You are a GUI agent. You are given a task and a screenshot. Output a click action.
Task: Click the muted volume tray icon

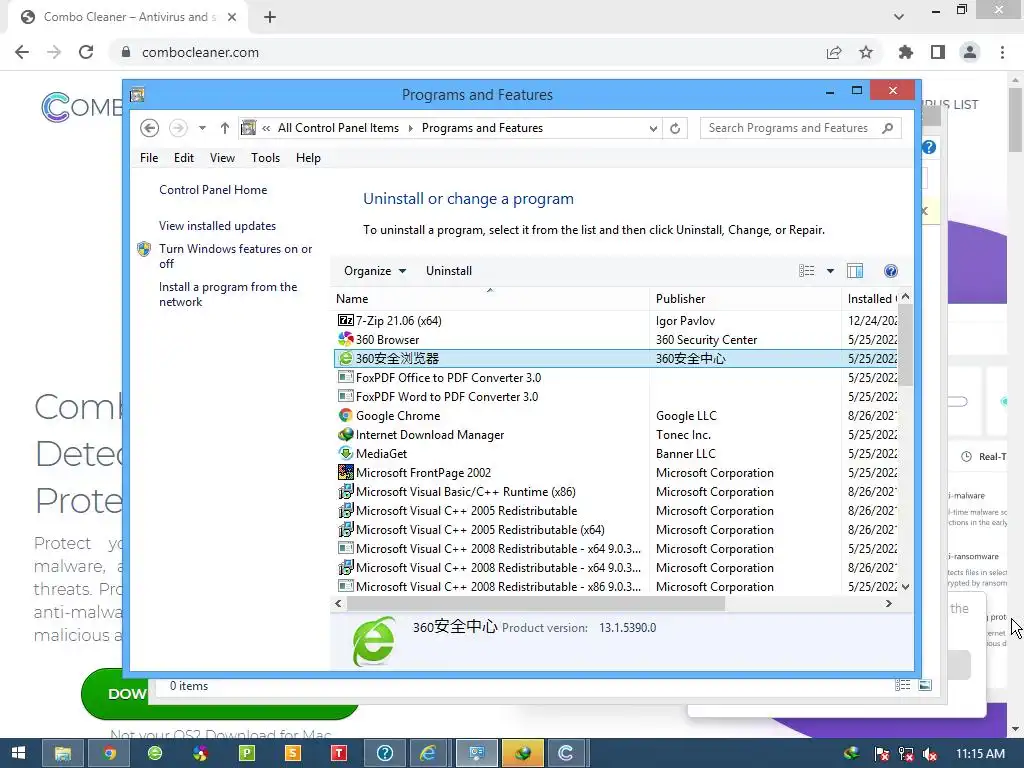click(x=931, y=754)
